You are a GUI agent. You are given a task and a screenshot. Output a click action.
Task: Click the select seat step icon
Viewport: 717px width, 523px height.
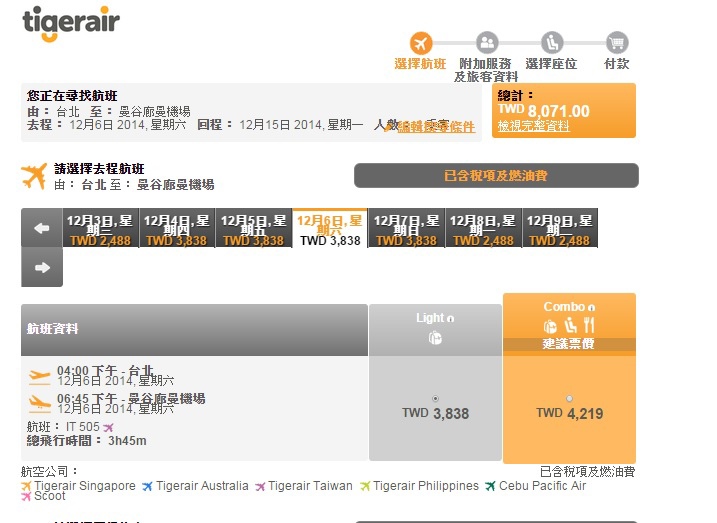tap(552, 43)
